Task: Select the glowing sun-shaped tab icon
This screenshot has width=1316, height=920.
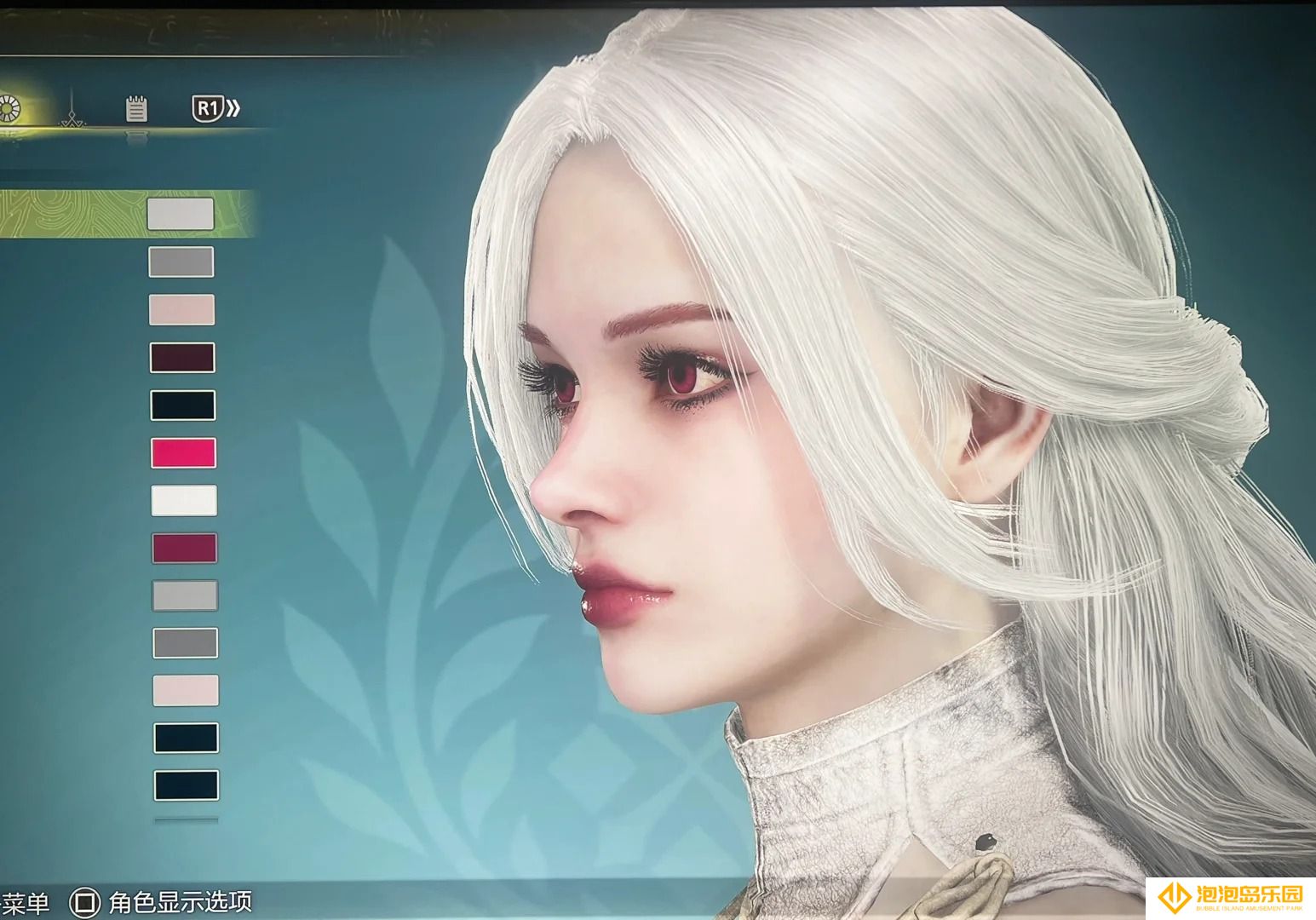Action: tap(10, 109)
